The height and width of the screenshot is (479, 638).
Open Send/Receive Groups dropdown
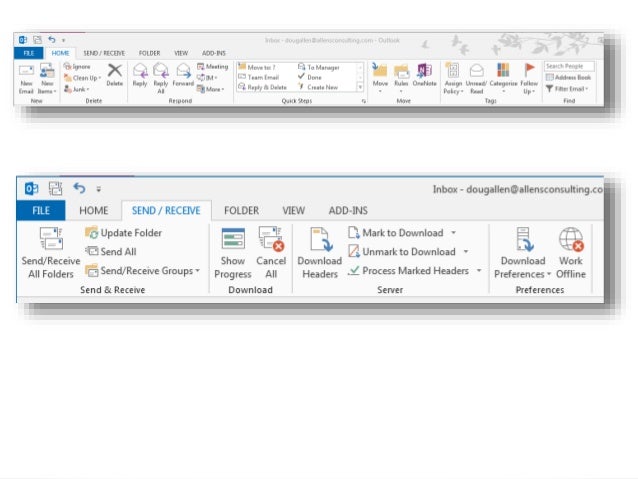142,271
